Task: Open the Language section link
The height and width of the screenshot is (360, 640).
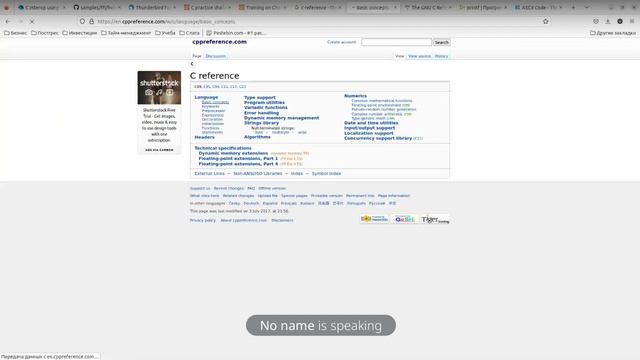Action: click(x=206, y=97)
